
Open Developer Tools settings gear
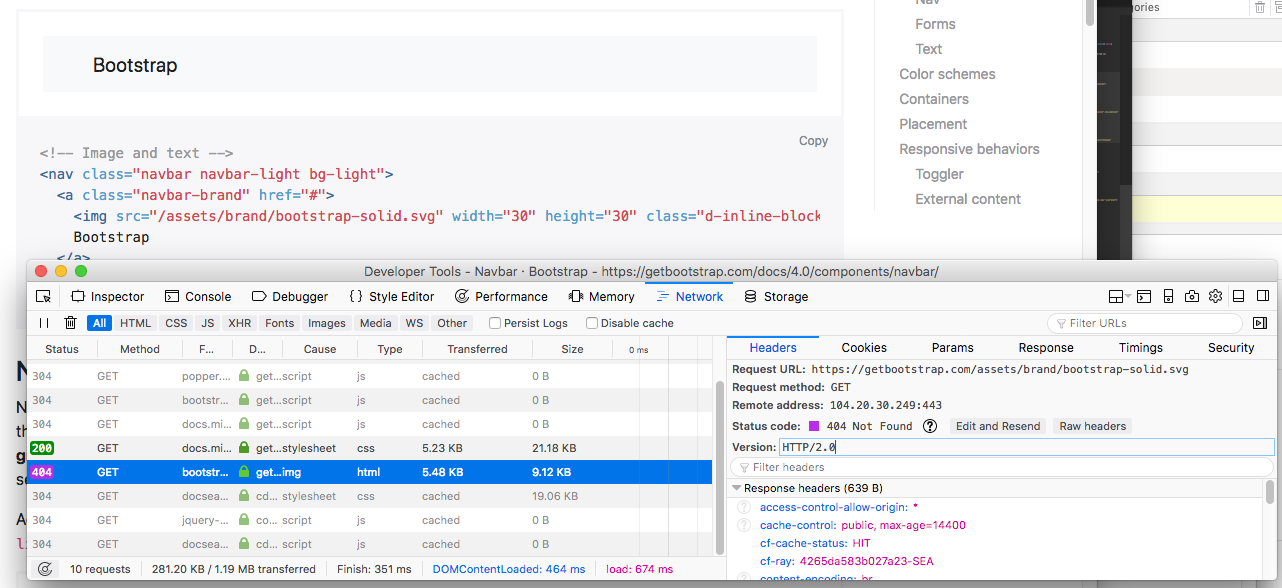point(1216,297)
